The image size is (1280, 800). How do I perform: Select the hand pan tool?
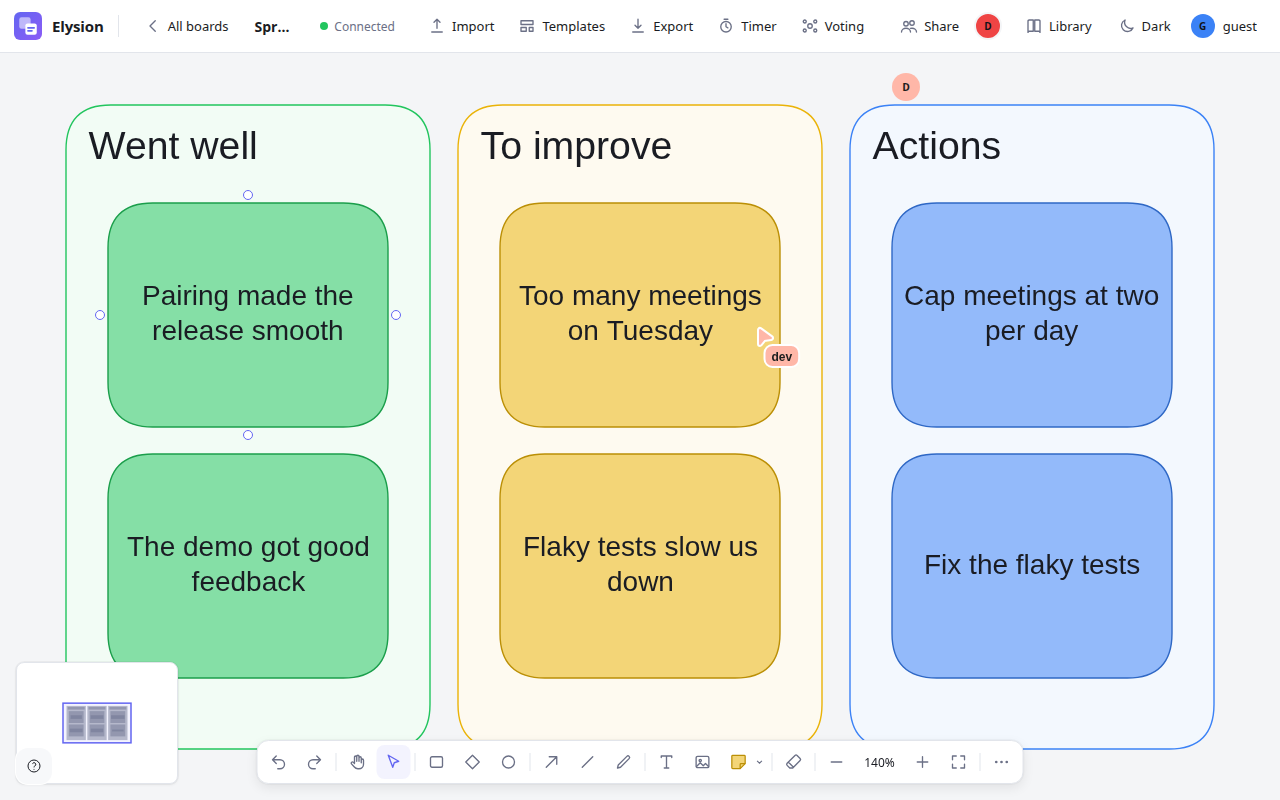pos(357,762)
